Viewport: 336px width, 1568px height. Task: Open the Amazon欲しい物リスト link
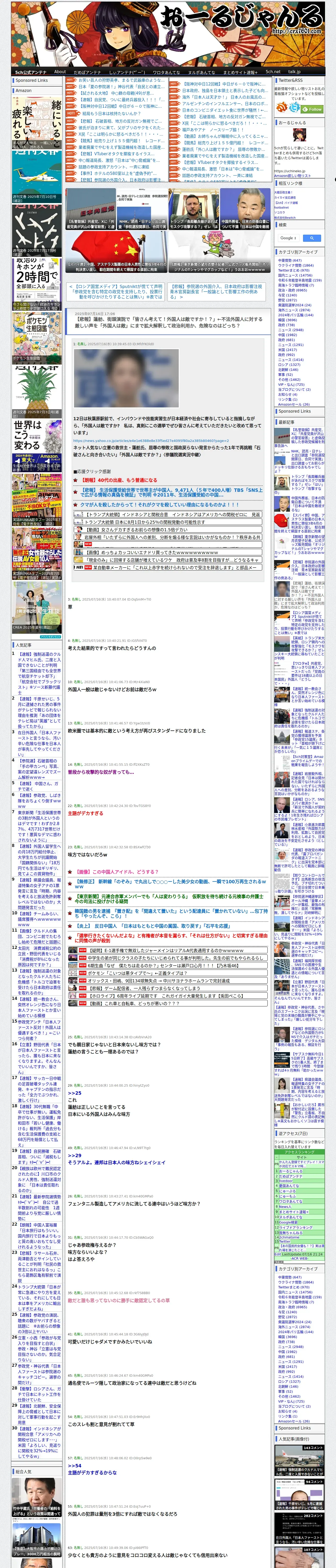click(x=293, y=175)
